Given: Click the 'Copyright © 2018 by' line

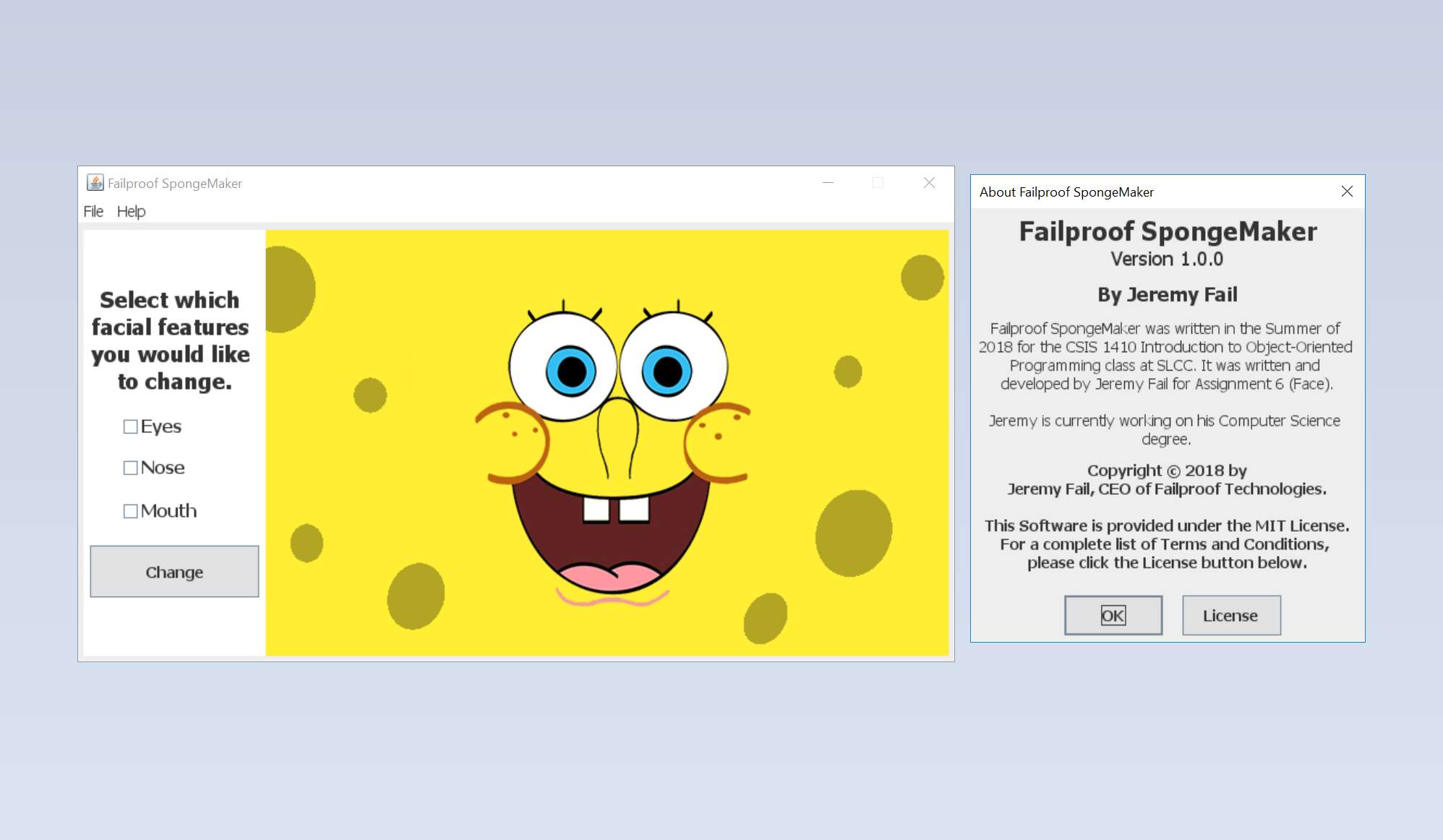Looking at the screenshot, I should coord(1167,471).
